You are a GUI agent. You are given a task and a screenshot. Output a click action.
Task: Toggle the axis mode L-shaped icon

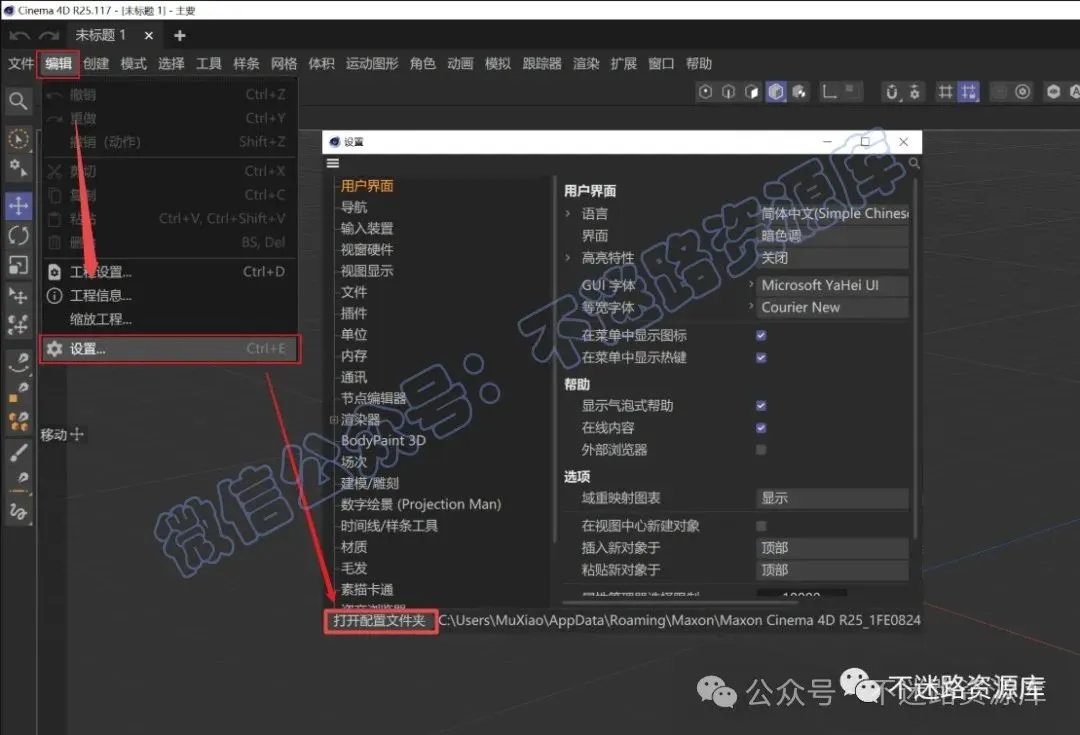point(830,92)
